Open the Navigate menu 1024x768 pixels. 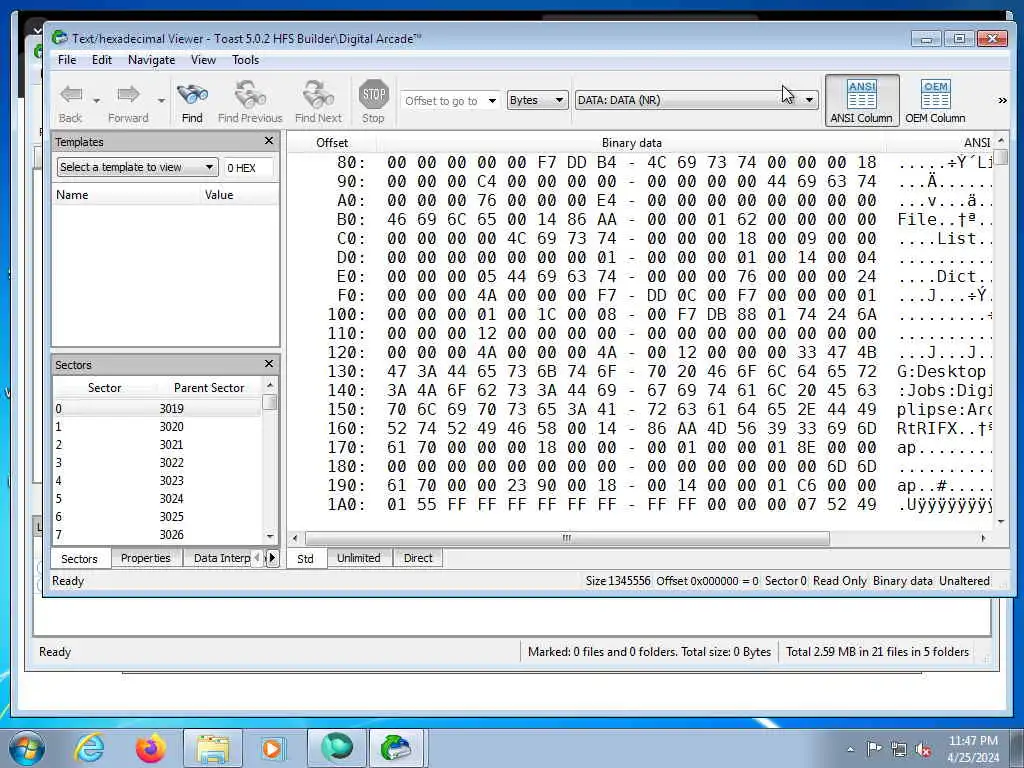(x=152, y=59)
